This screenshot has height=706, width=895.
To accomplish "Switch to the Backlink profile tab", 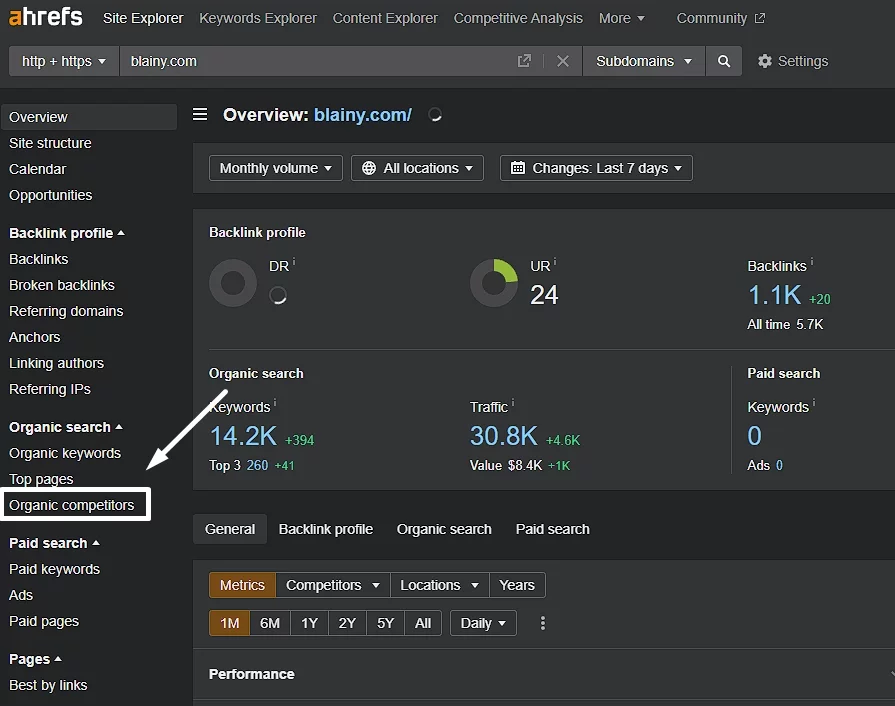I will 325,529.
